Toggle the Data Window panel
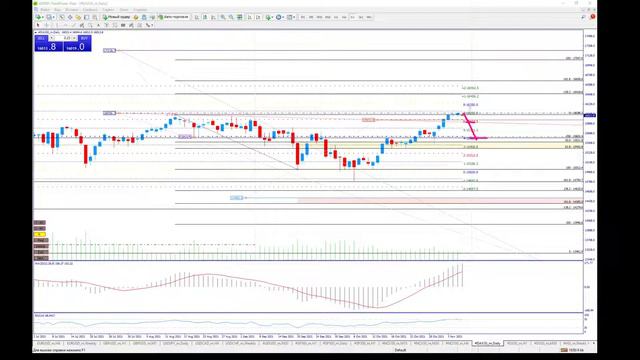The image size is (640, 360). 70,17
